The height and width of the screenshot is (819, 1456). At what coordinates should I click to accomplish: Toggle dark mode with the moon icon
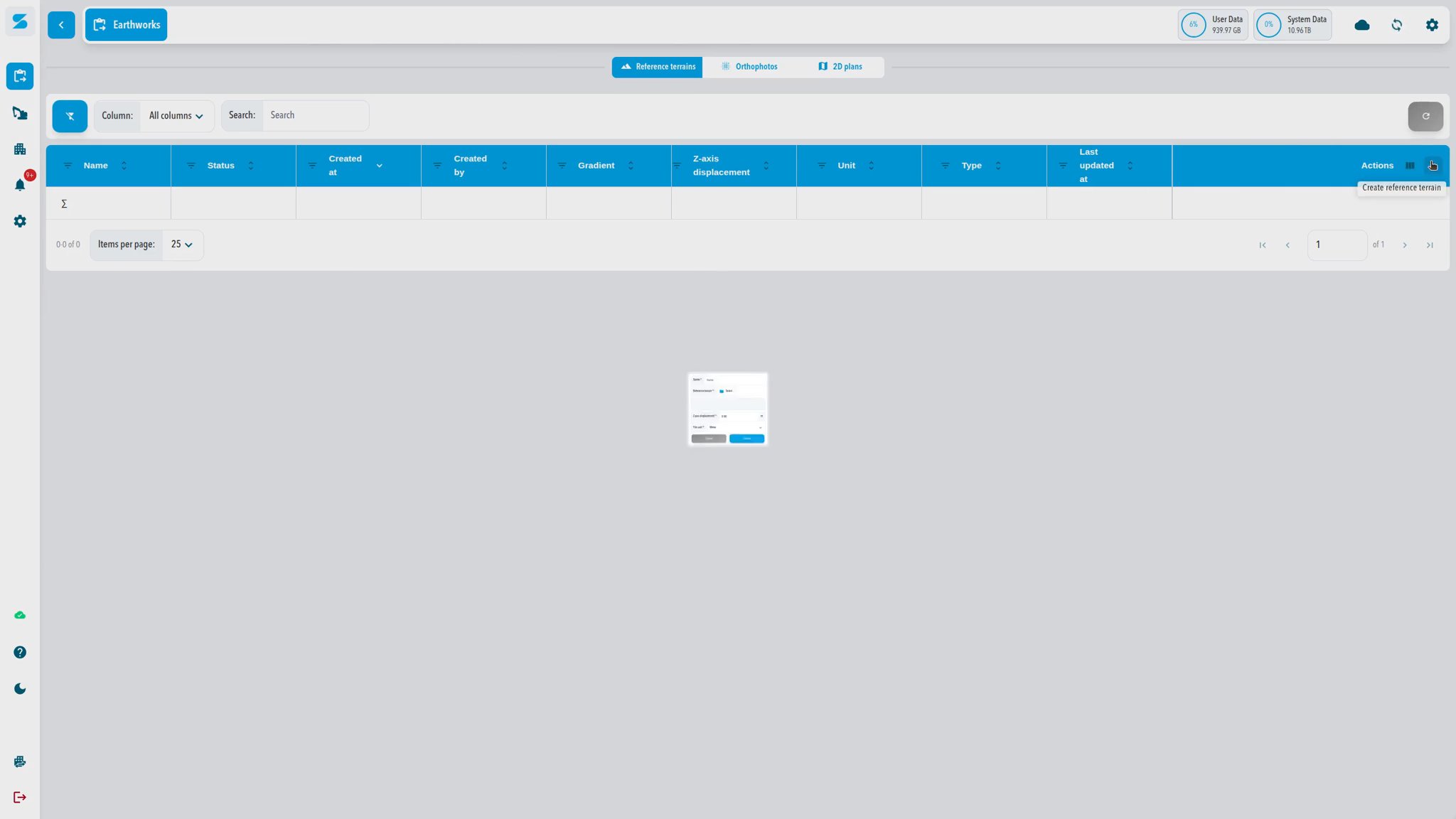pyautogui.click(x=20, y=689)
